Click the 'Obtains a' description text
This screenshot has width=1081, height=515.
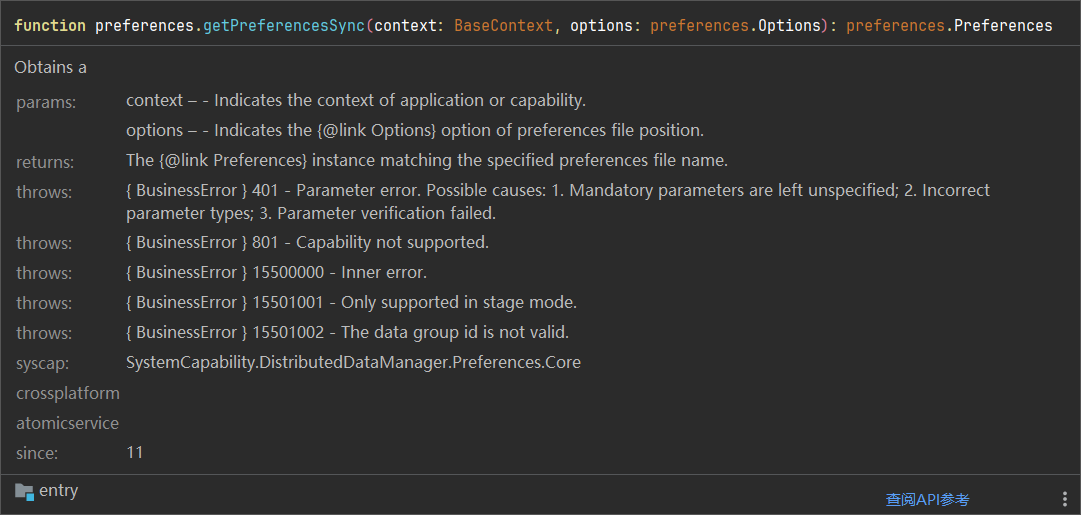click(x=50, y=67)
